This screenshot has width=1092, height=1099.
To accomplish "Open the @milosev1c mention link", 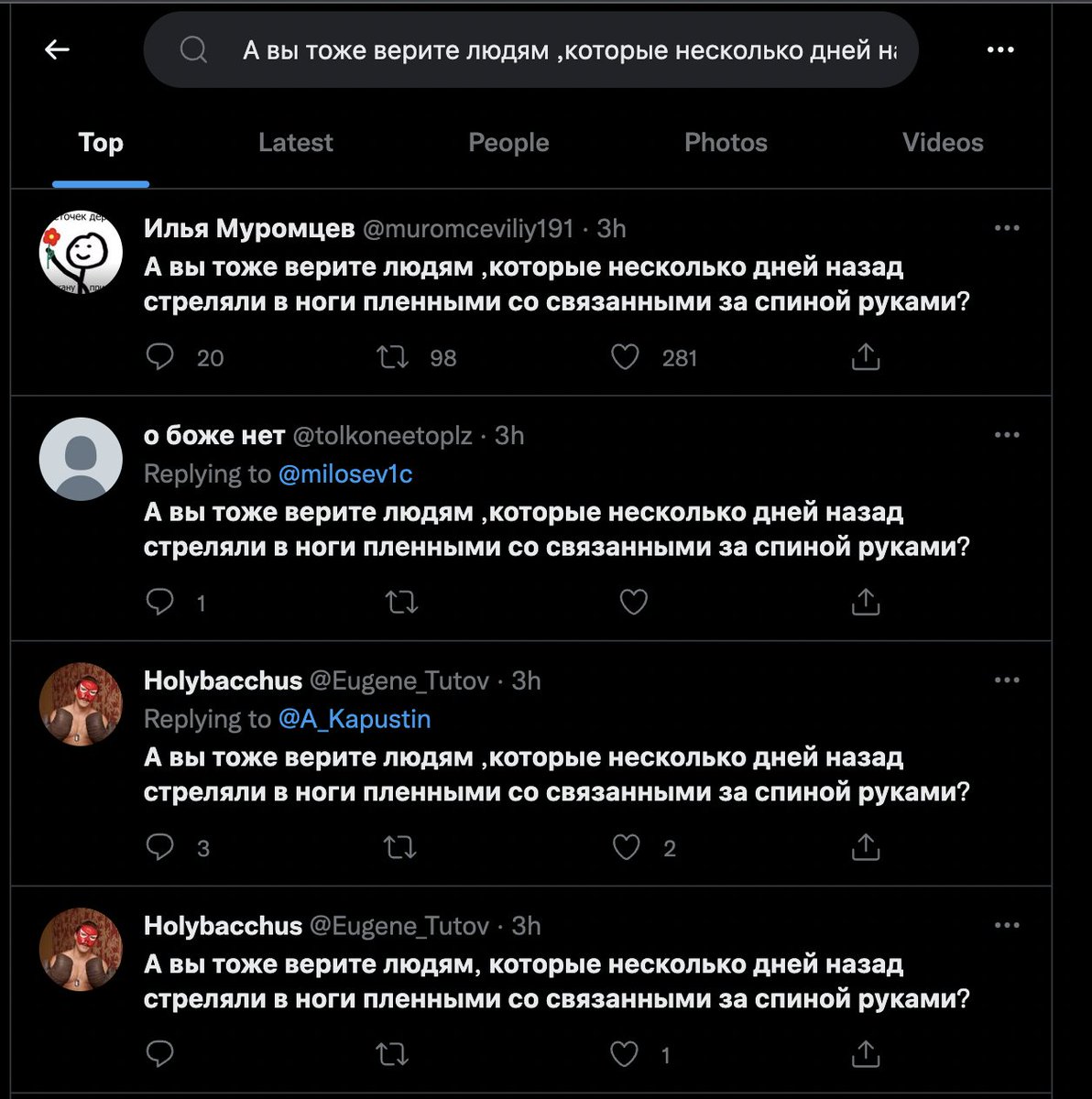I will point(345,474).
